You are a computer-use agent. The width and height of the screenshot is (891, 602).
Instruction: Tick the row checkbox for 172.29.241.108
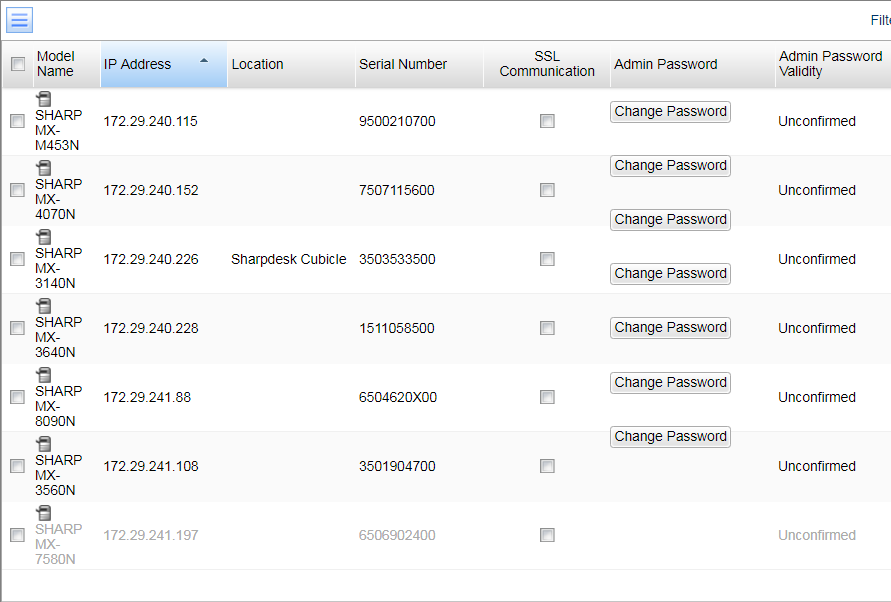point(17,466)
